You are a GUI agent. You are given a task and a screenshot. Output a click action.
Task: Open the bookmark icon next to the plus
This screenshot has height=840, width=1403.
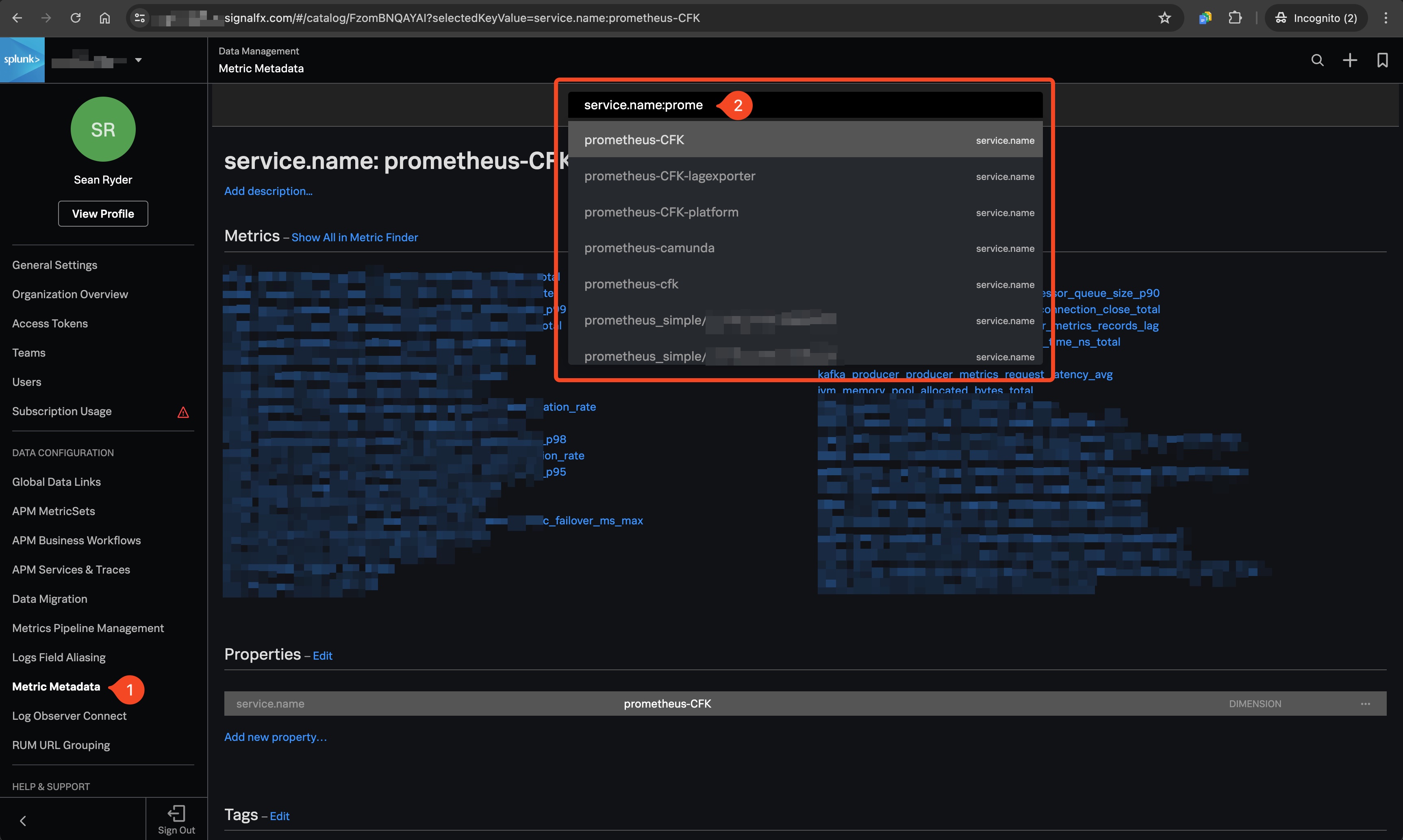(1383, 60)
